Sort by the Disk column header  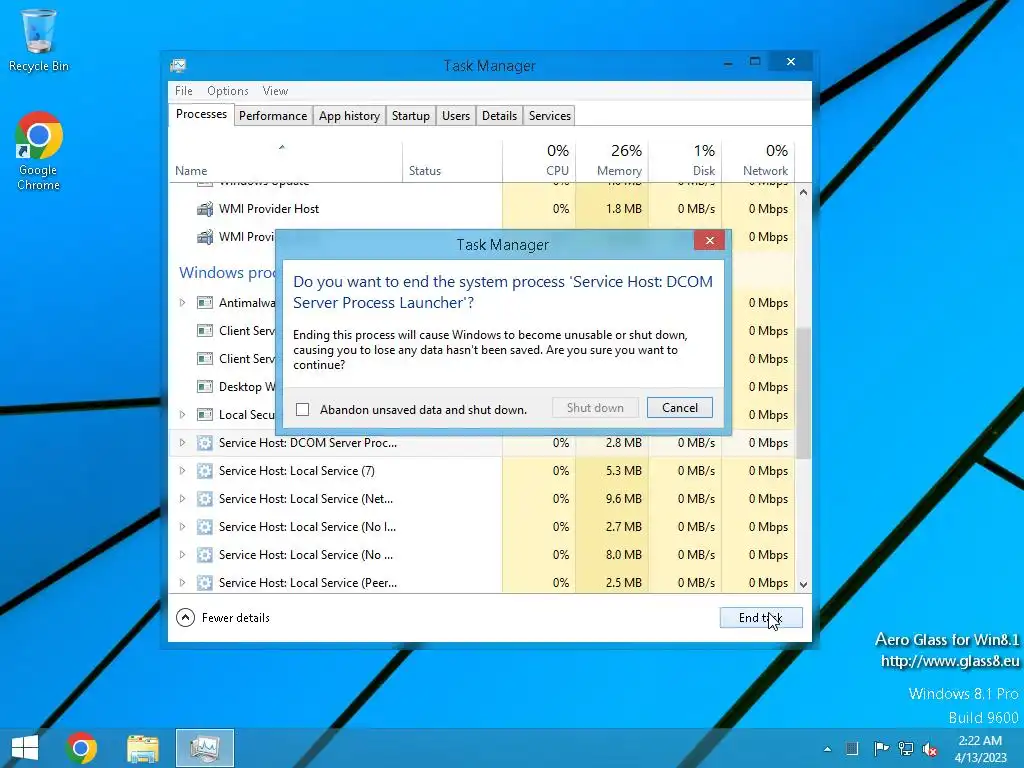[685, 161]
